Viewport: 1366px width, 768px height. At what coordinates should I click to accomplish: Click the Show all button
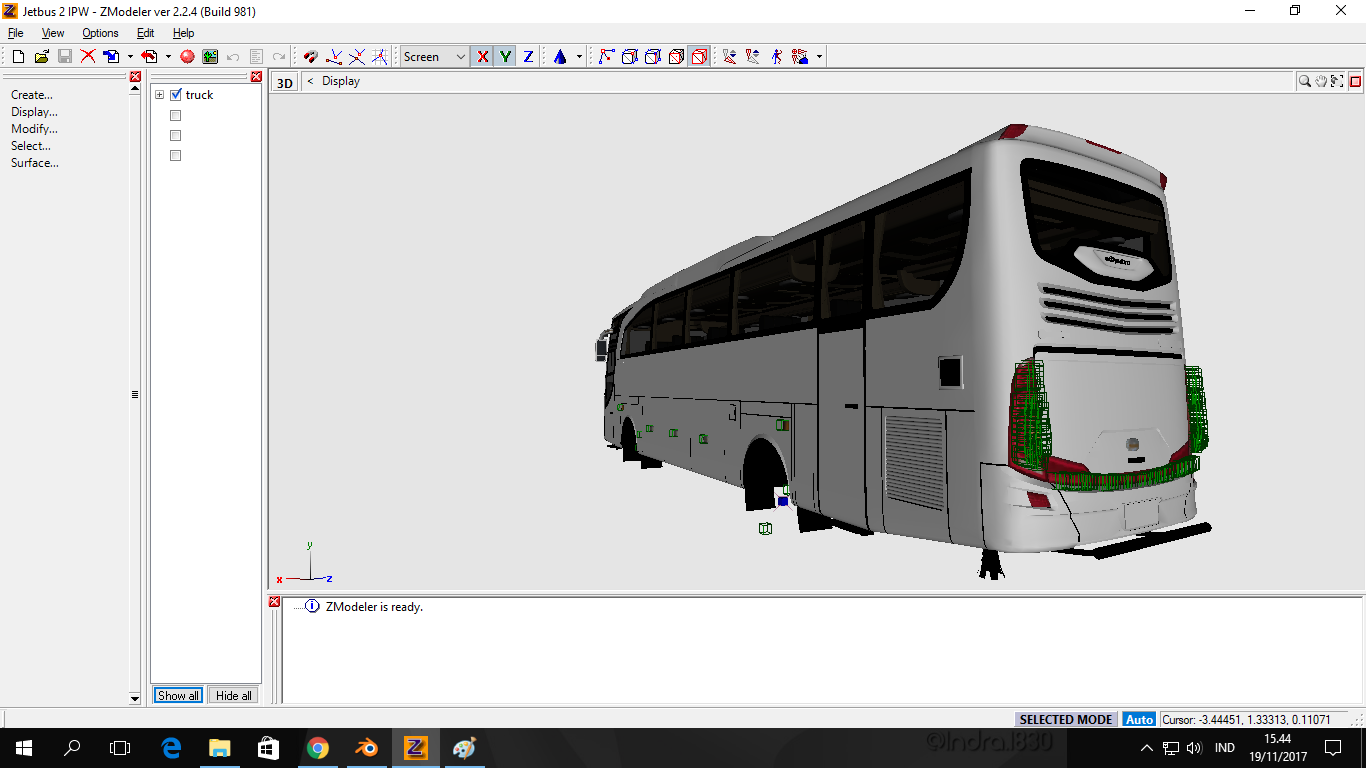(x=177, y=695)
